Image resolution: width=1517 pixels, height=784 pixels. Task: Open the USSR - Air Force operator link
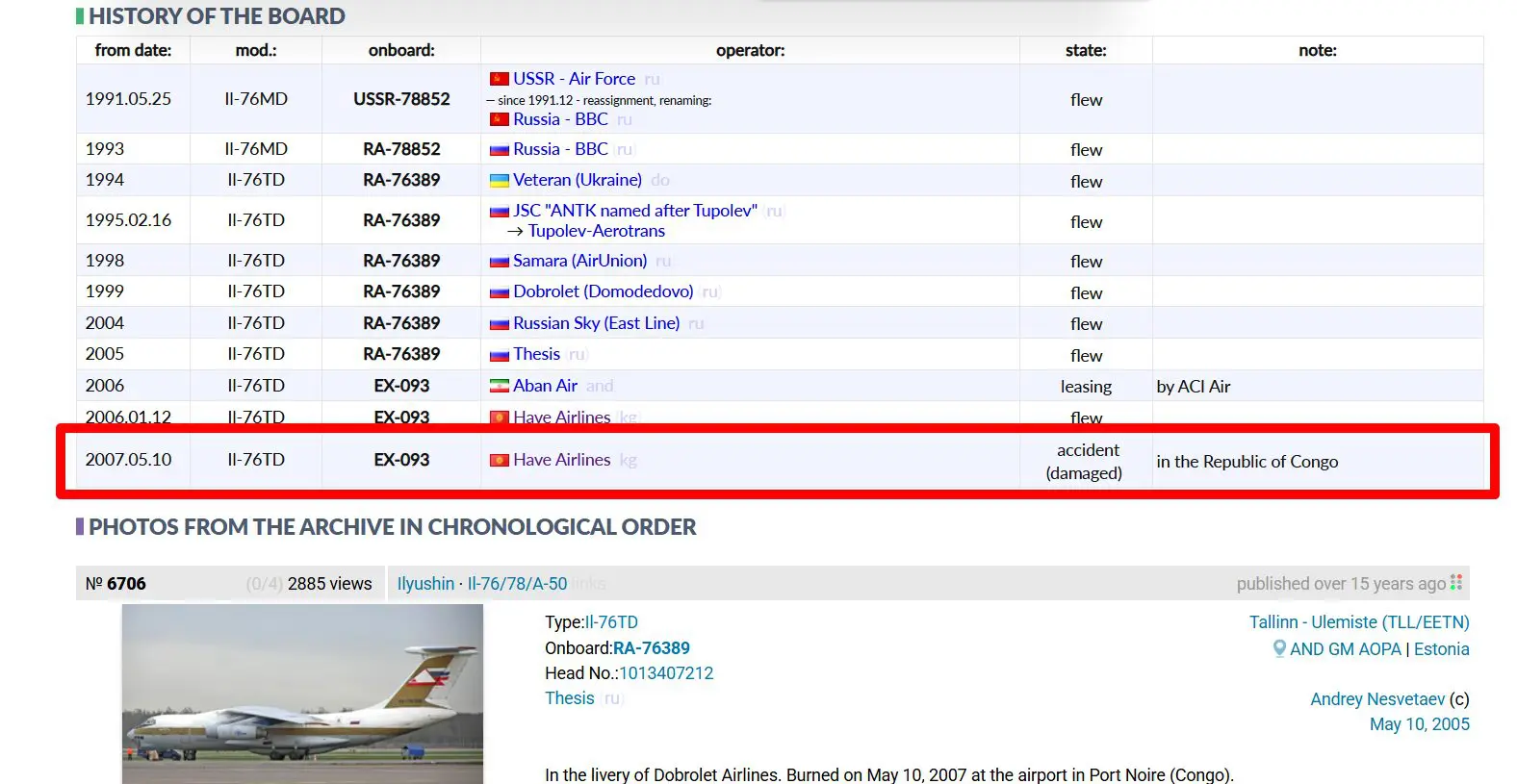[574, 79]
